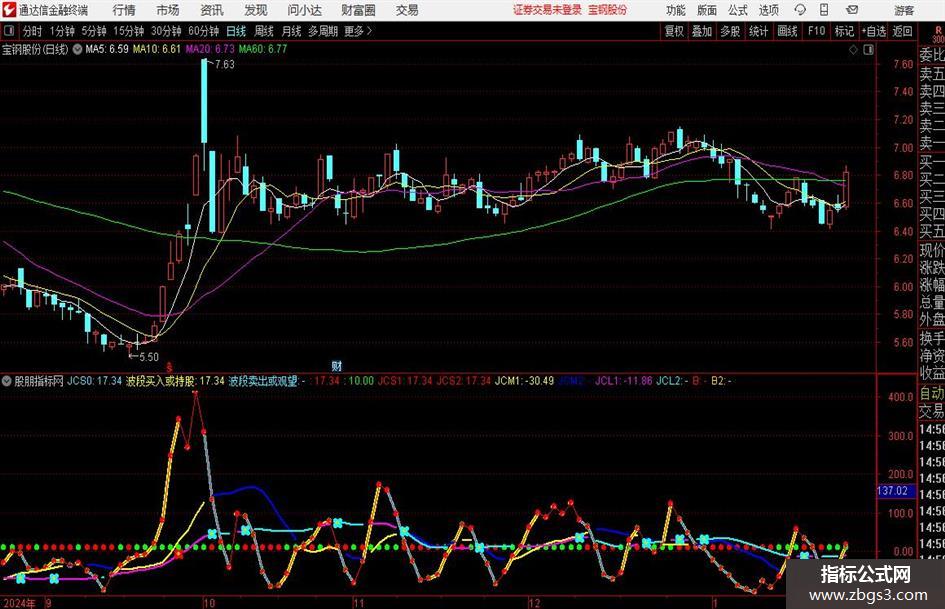Screen dimensions: 945x609
Task: Expand the dropdown arrow beside 股朋指标网
Action: point(7,381)
